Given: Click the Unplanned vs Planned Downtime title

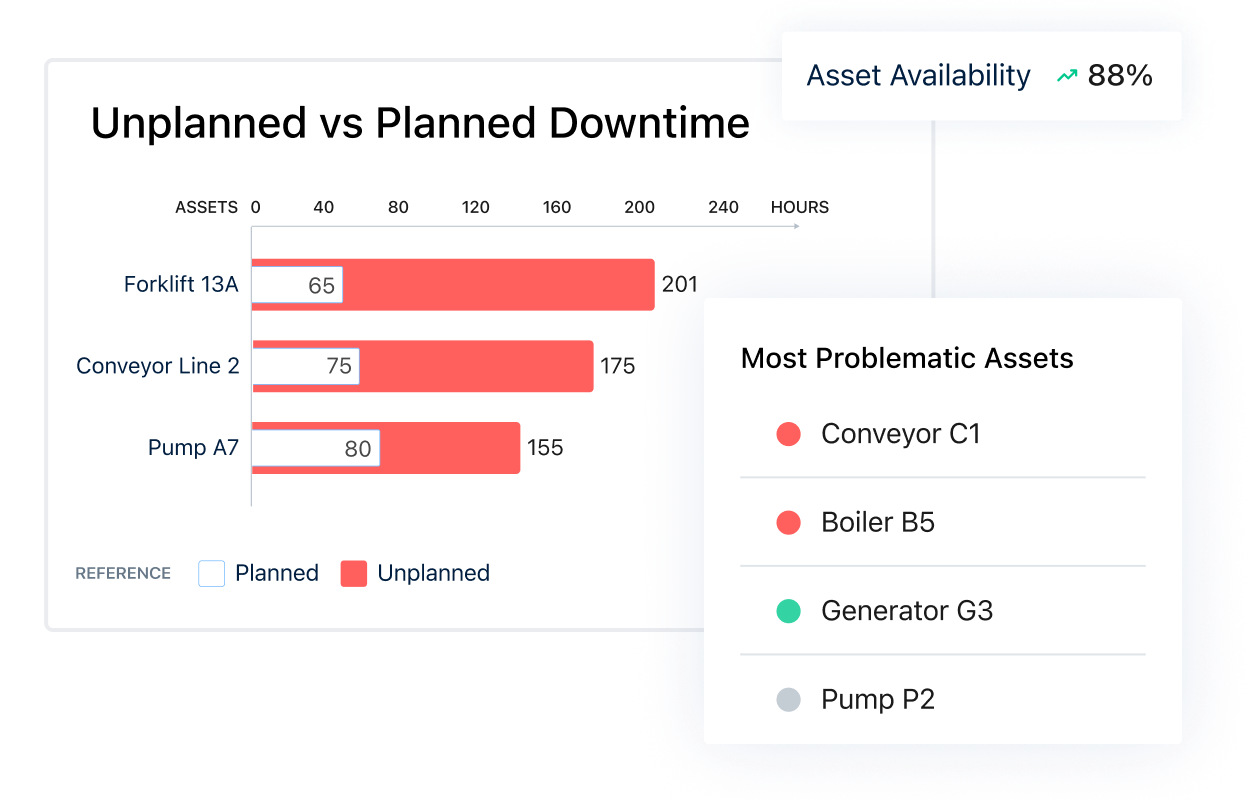Looking at the screenshot, I should [x=420, y=123].
